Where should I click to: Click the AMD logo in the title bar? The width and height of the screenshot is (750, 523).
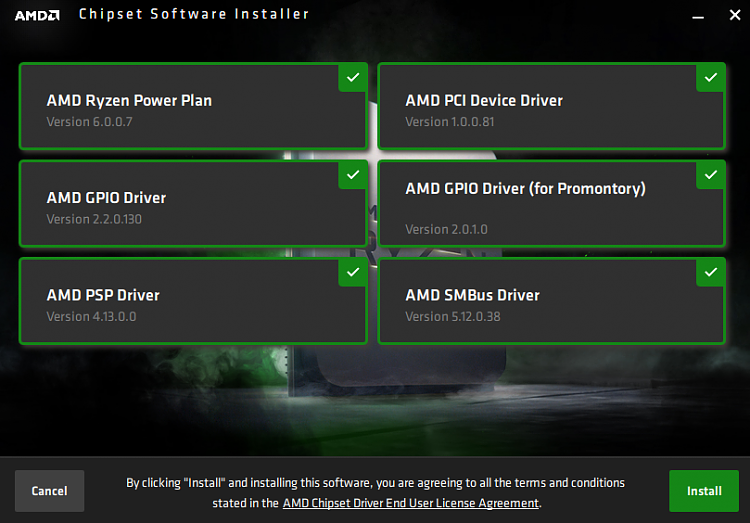[x=37, y=15]
